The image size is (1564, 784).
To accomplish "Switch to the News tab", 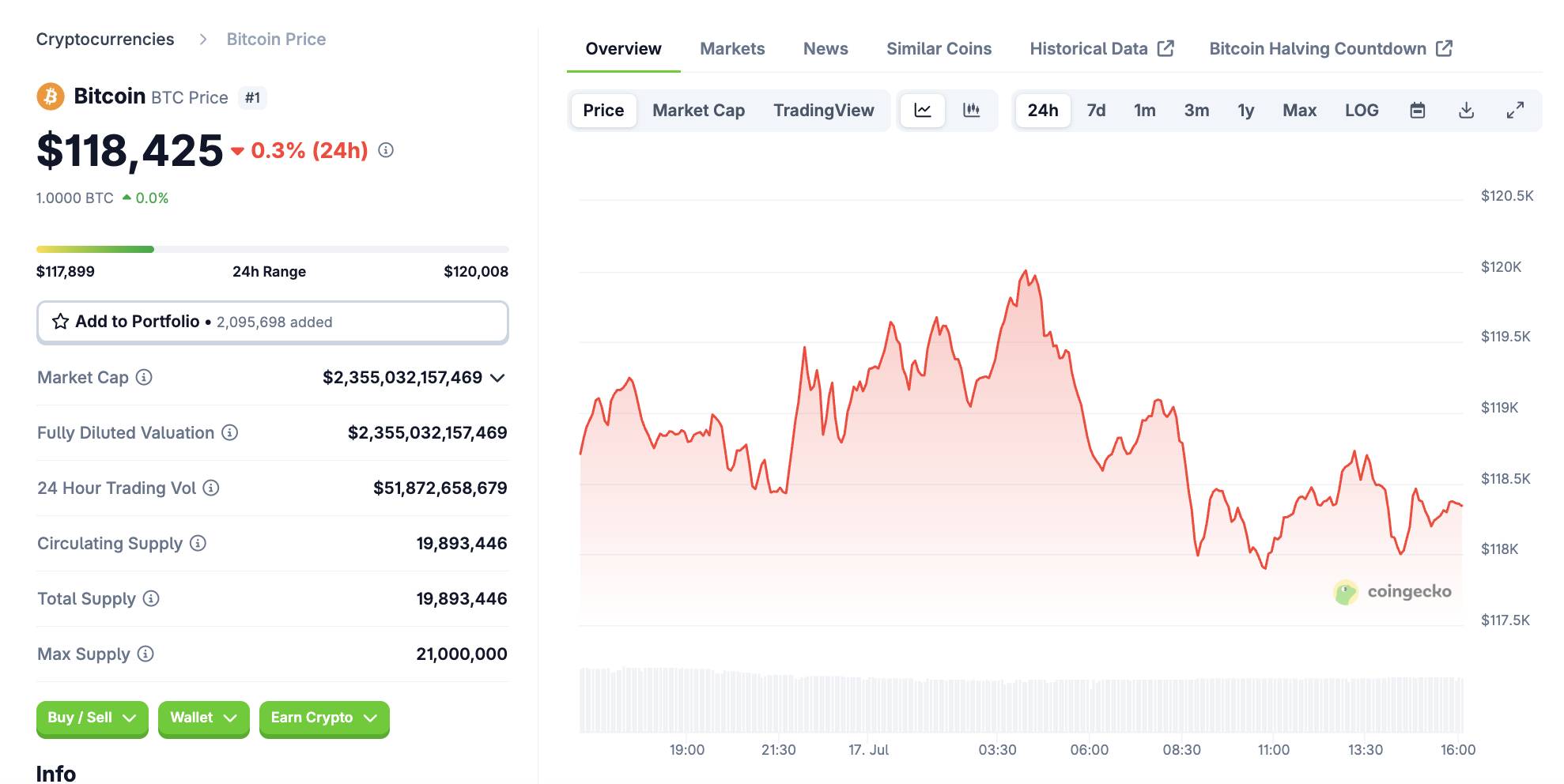I will click(x=825, y=49).
